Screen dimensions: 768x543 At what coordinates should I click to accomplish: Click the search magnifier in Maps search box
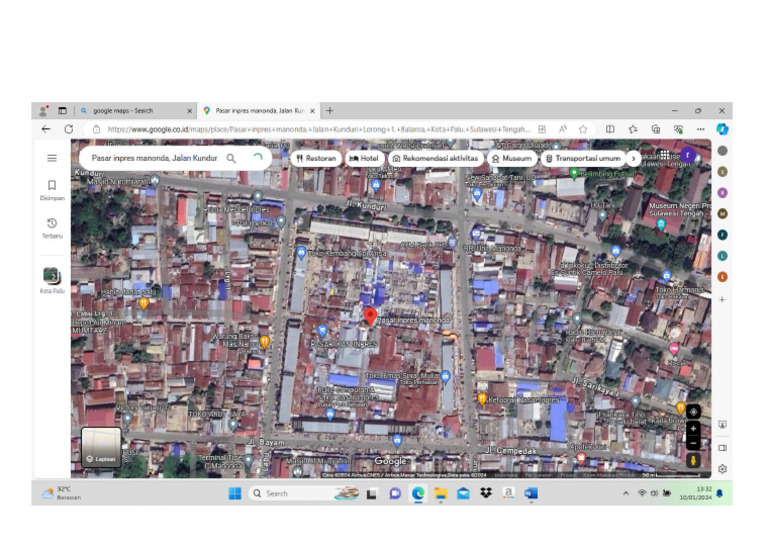231,158
